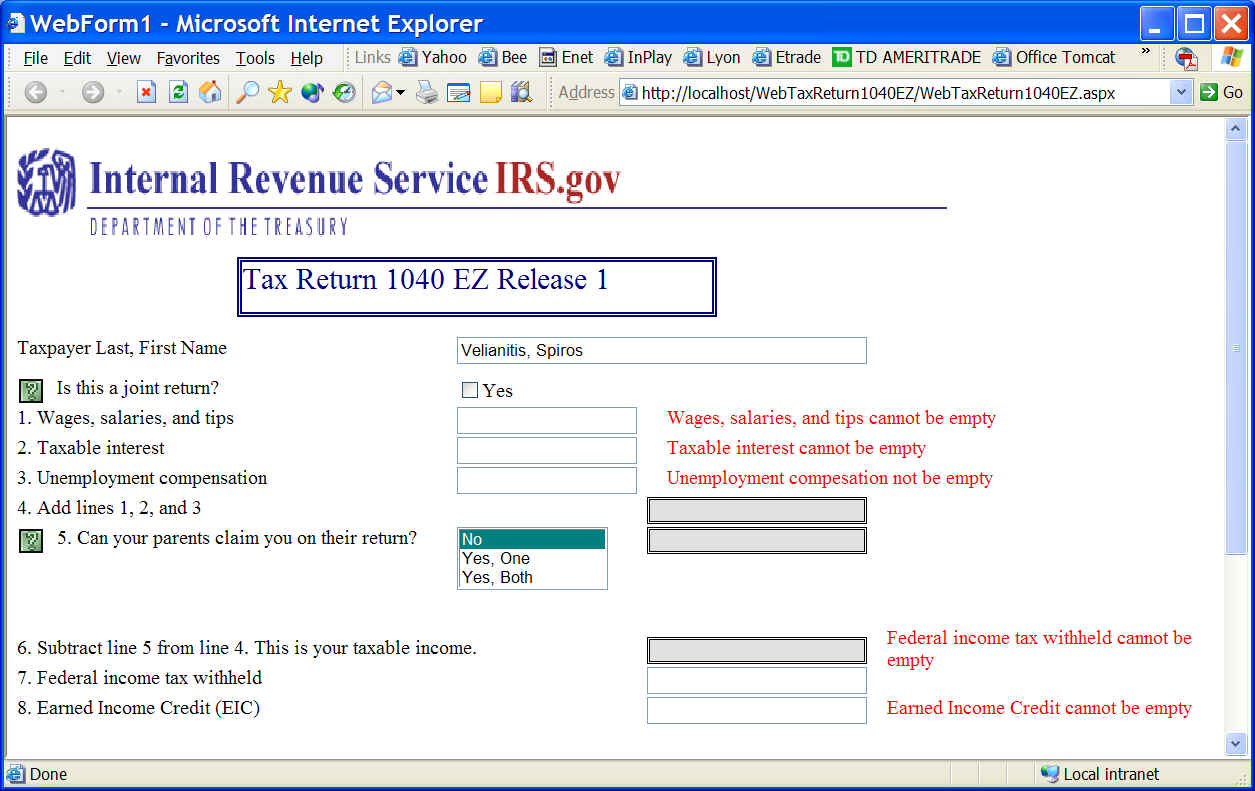Open the Bee link in Links bar
Screen dimensions: 1255x791
click(503, 57)
